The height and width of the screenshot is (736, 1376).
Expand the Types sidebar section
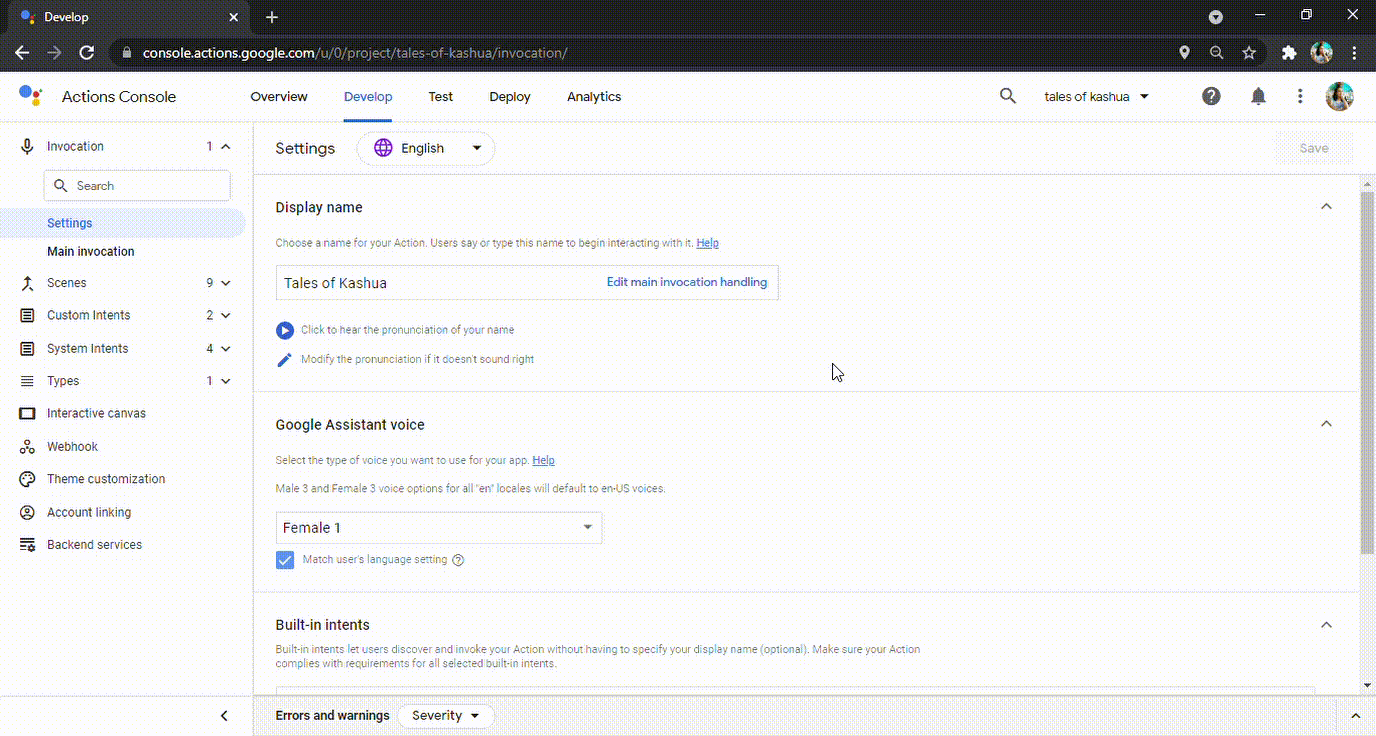226,381
